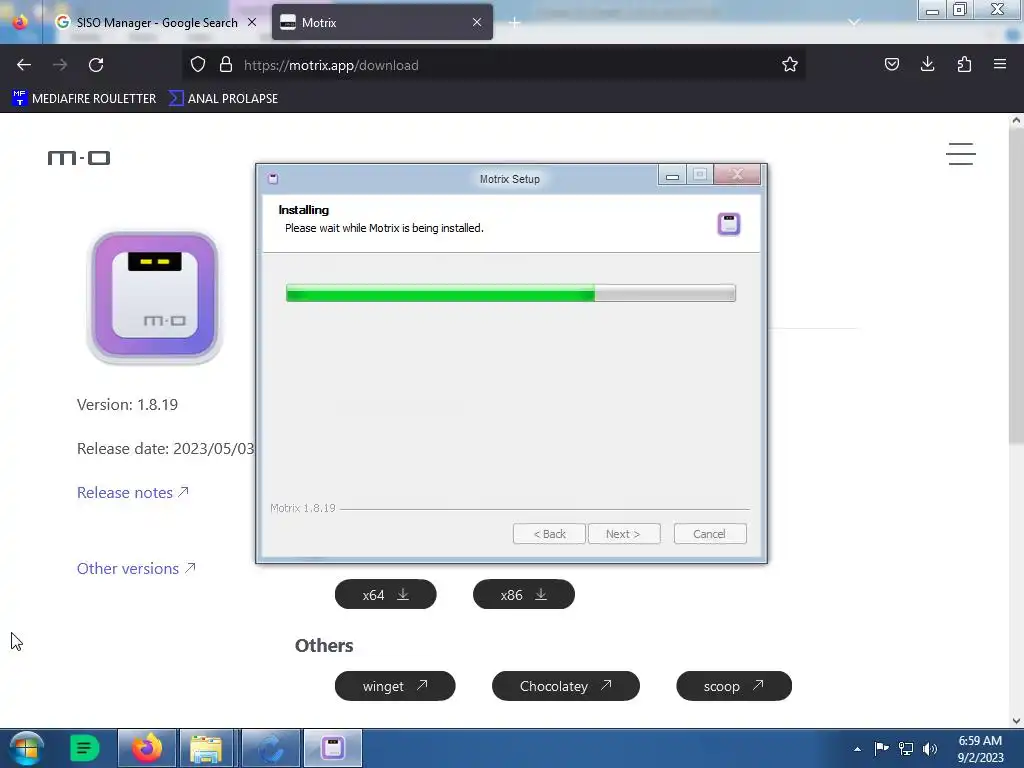List all tabs dropdown arrow
The width and height of the screenshot is (1024, 768).
tap(854, 23)
